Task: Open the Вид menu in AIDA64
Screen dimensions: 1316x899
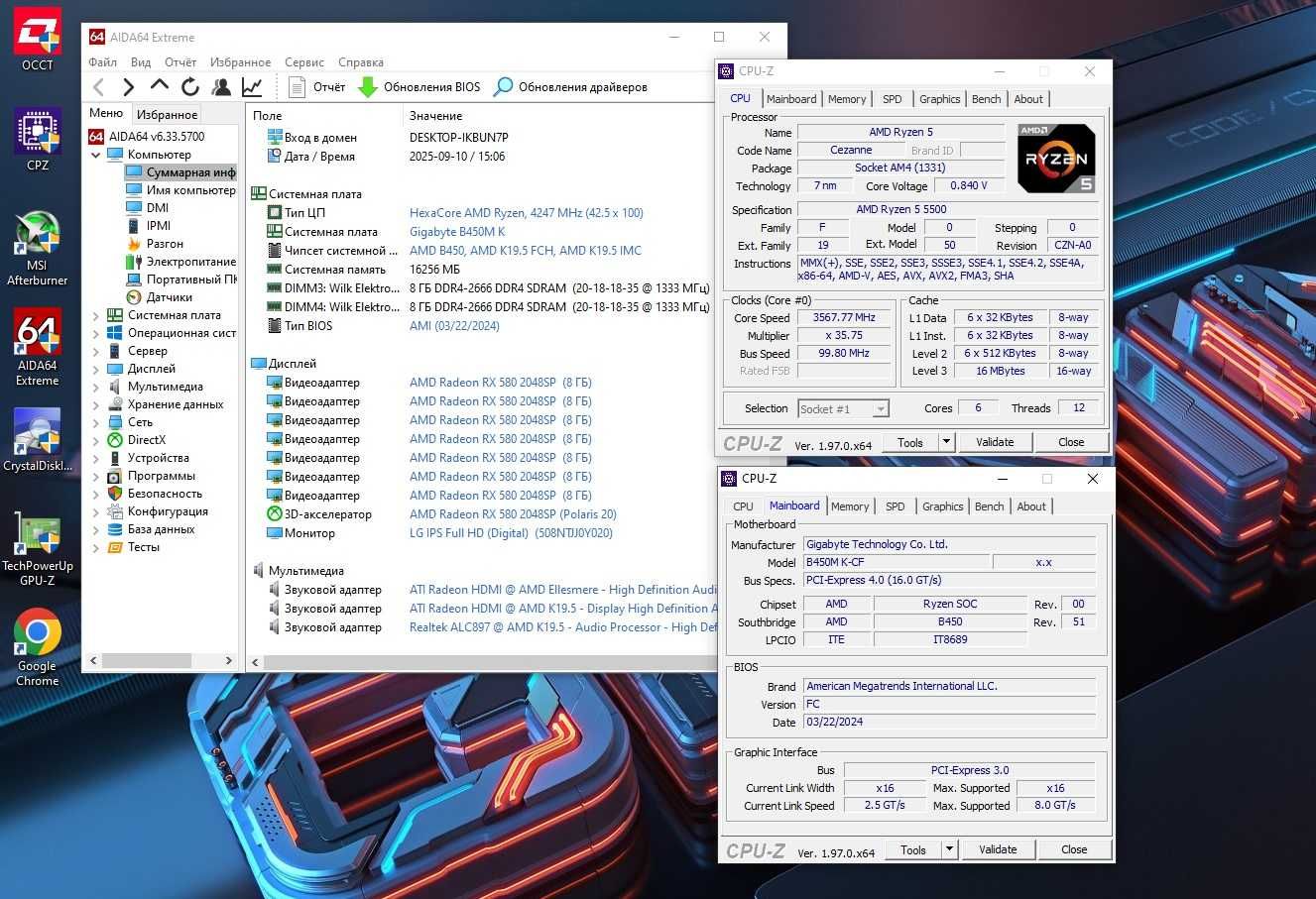Action: click(x=141, y=61)
